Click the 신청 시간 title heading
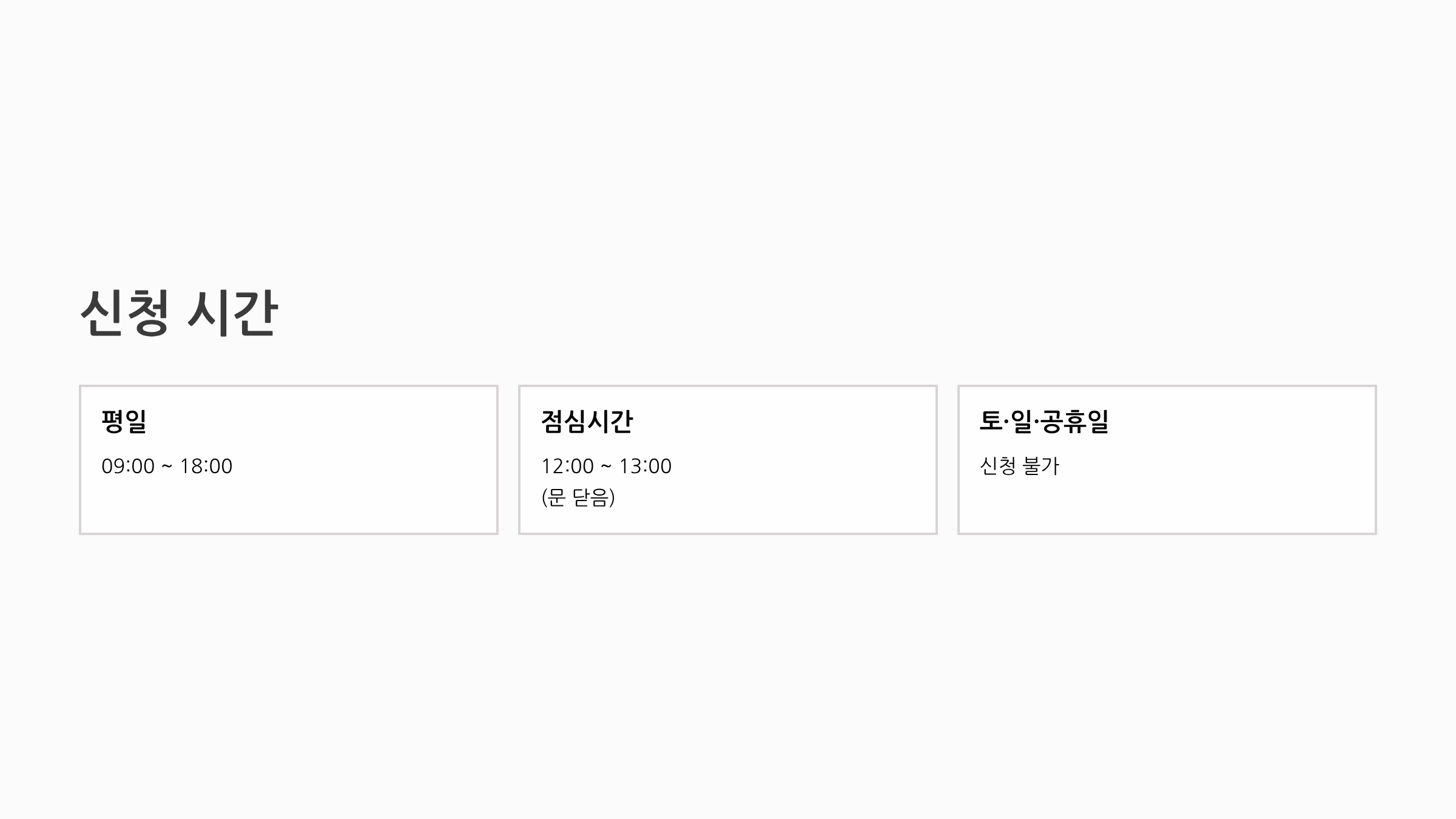Image resolution: width=1456 pixels, height=819 pixels. click(x=179, y=313)
